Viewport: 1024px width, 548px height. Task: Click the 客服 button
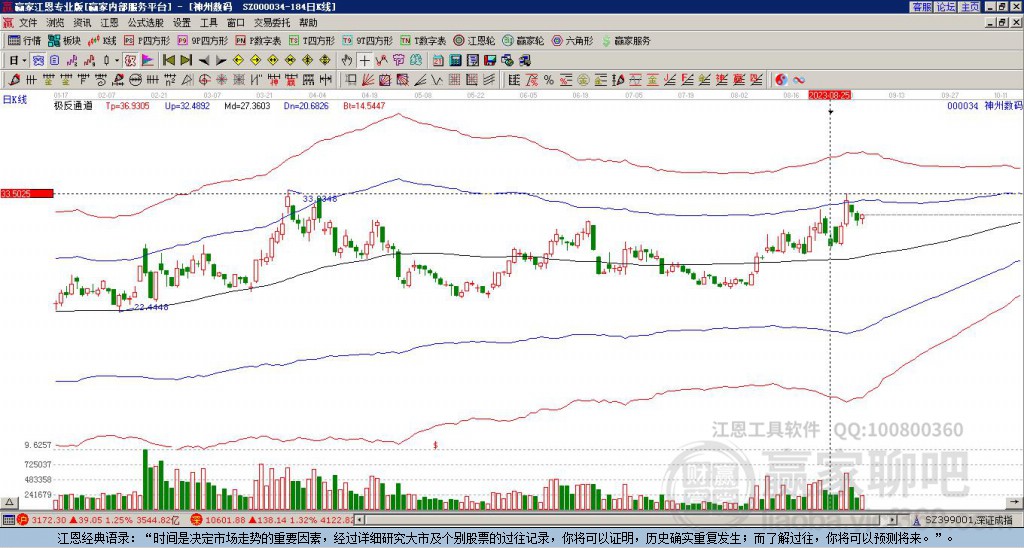coord(921,7)
